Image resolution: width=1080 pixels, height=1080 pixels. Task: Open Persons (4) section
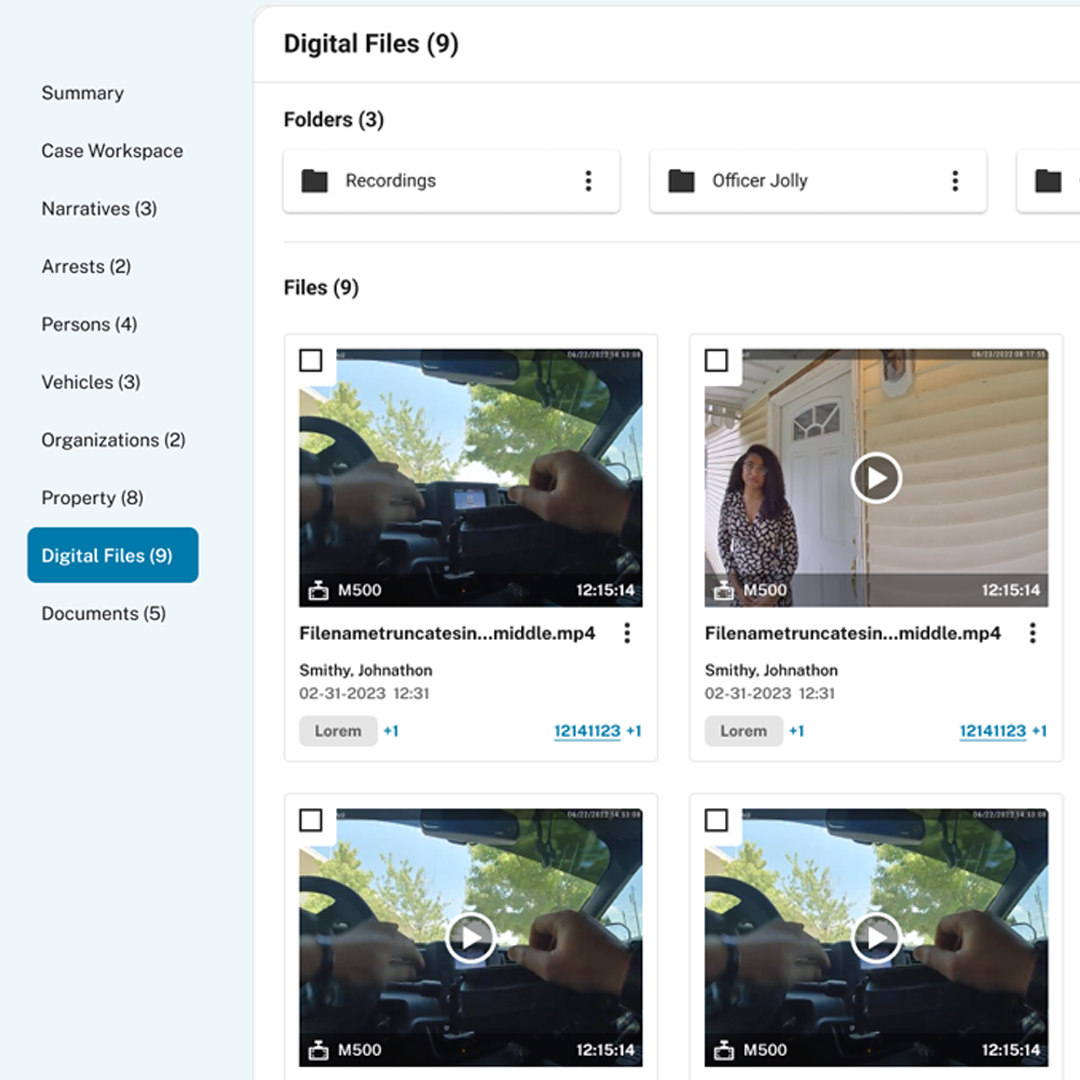(90, 324)
